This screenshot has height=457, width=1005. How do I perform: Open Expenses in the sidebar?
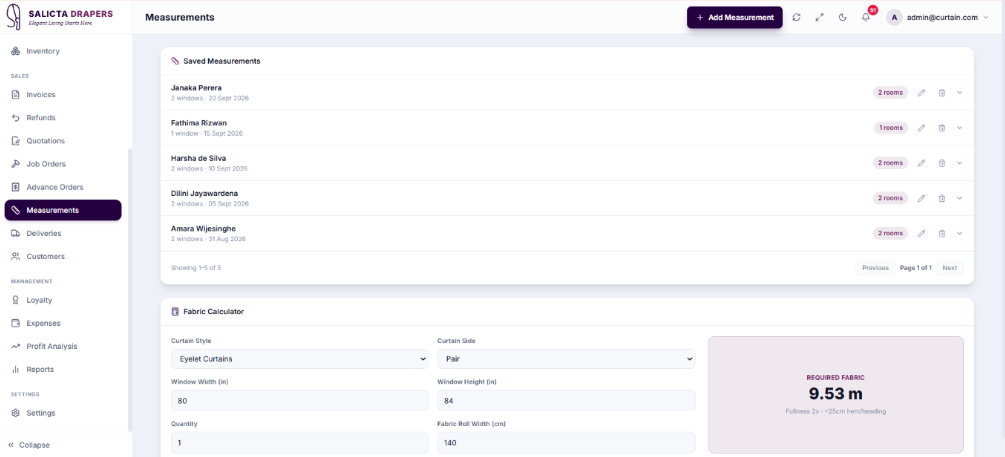(x=63, y=323)
